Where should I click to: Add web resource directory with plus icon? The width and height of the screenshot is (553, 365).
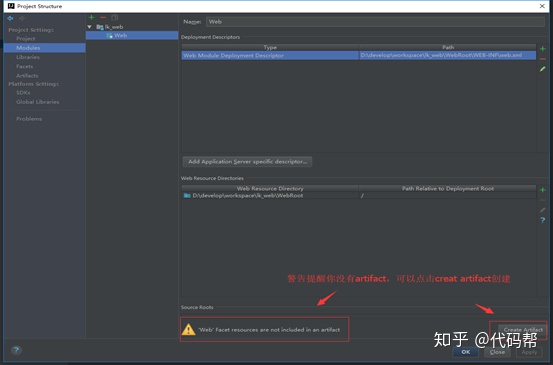coord(542,190)
